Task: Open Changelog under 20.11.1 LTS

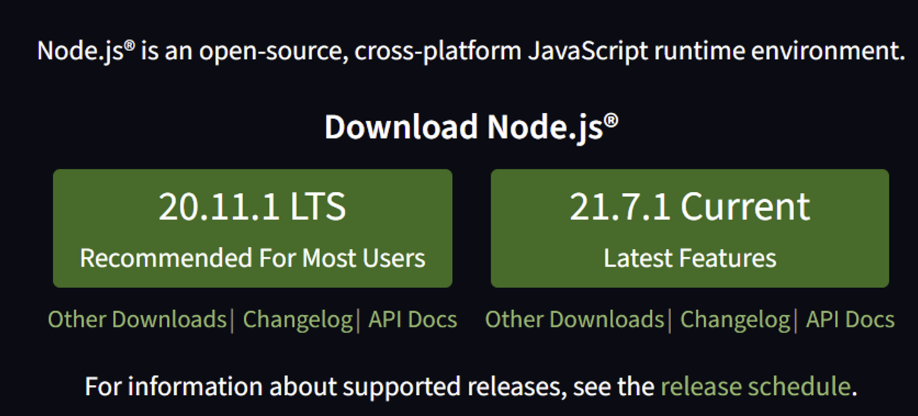Action: (297, 319)
